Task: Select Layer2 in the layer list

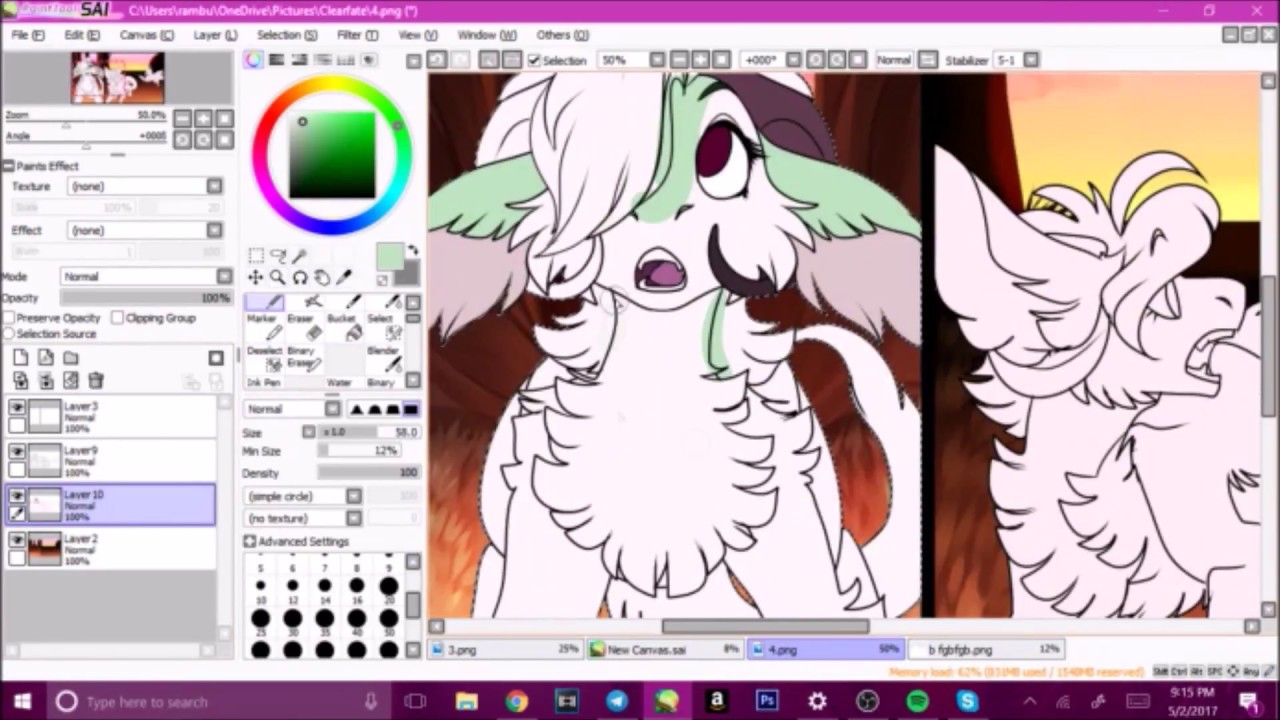Action: (110, 549)
